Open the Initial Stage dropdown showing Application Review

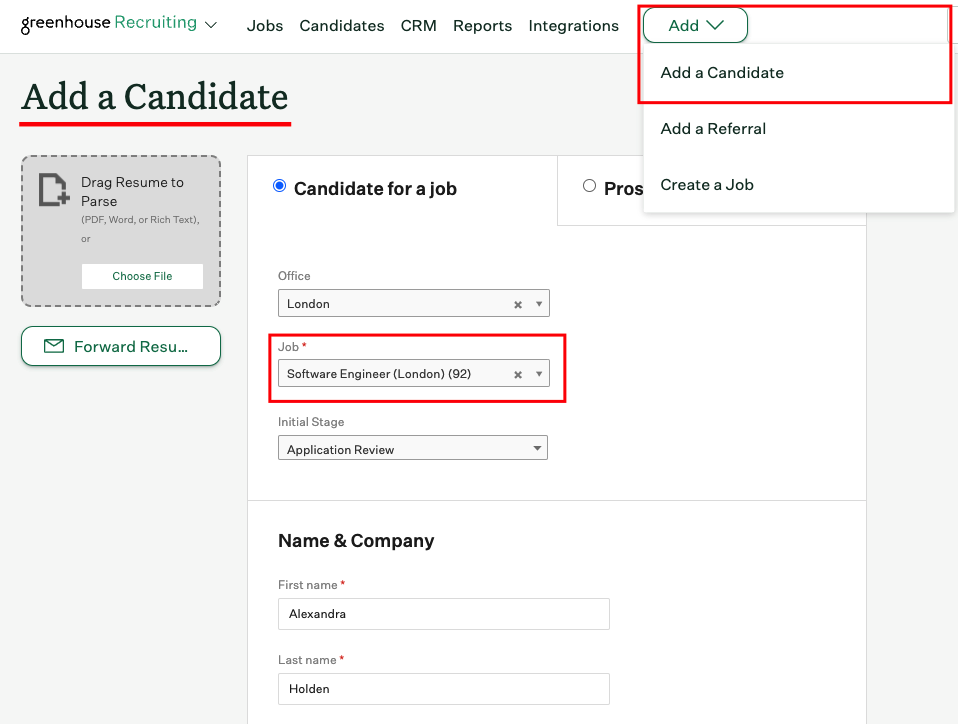[537, 447]
